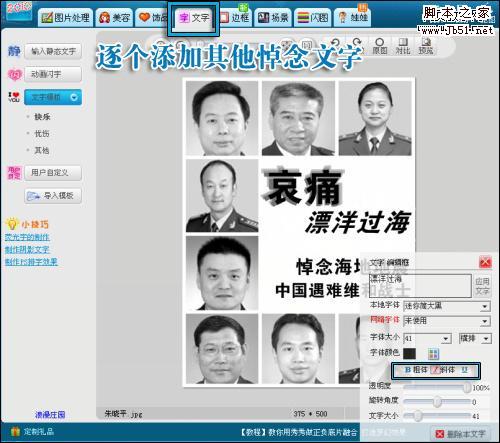Click the 应用文字 button
Screen dimensions: 500x443
[482, 286]
